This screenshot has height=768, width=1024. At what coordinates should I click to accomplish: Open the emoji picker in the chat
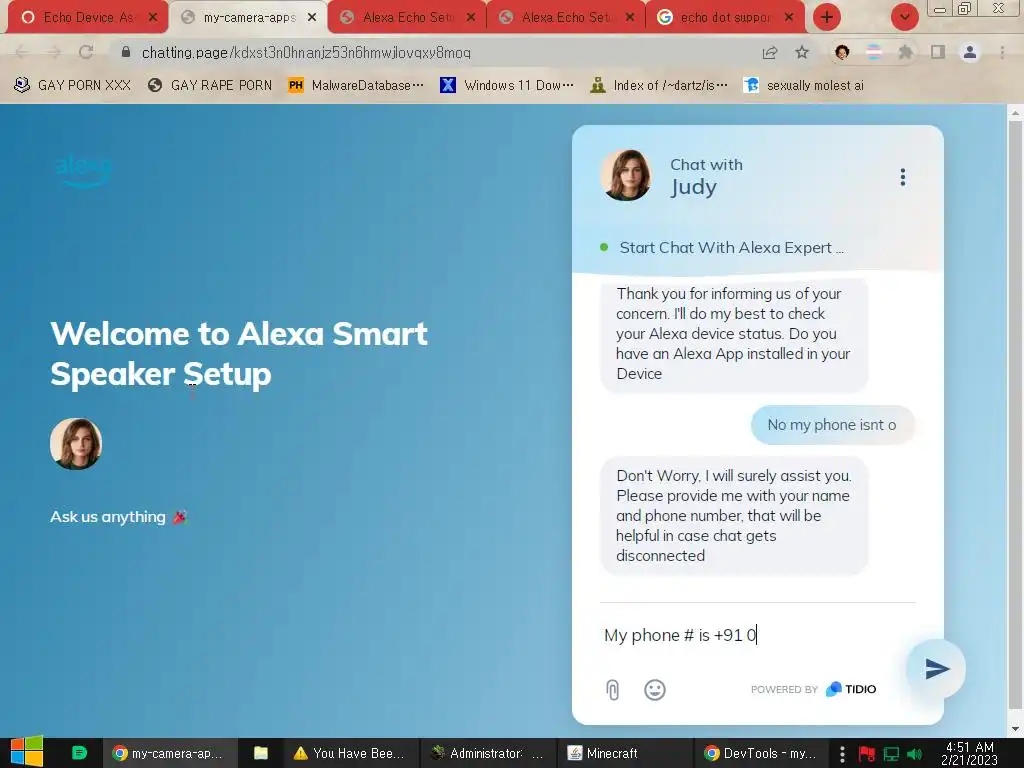tap(654, 690)
